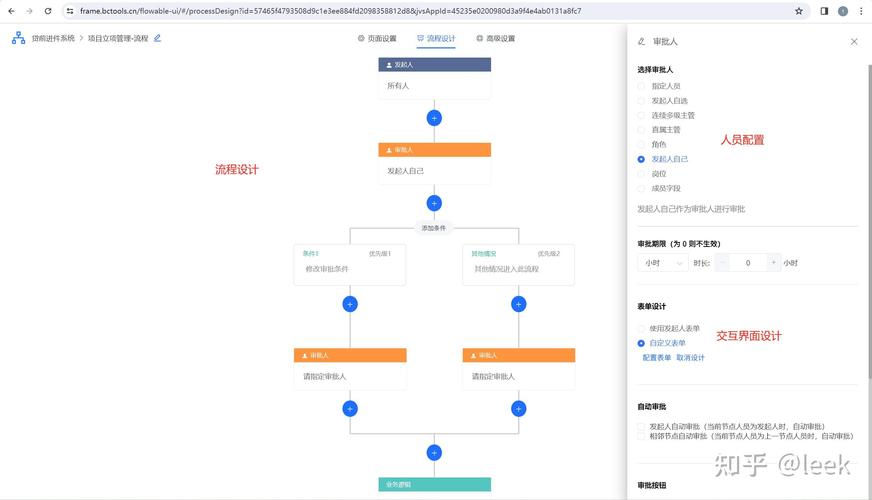Open the 条件1 condition card
This screenshot has width=872, height=500.
click(350, 265)
